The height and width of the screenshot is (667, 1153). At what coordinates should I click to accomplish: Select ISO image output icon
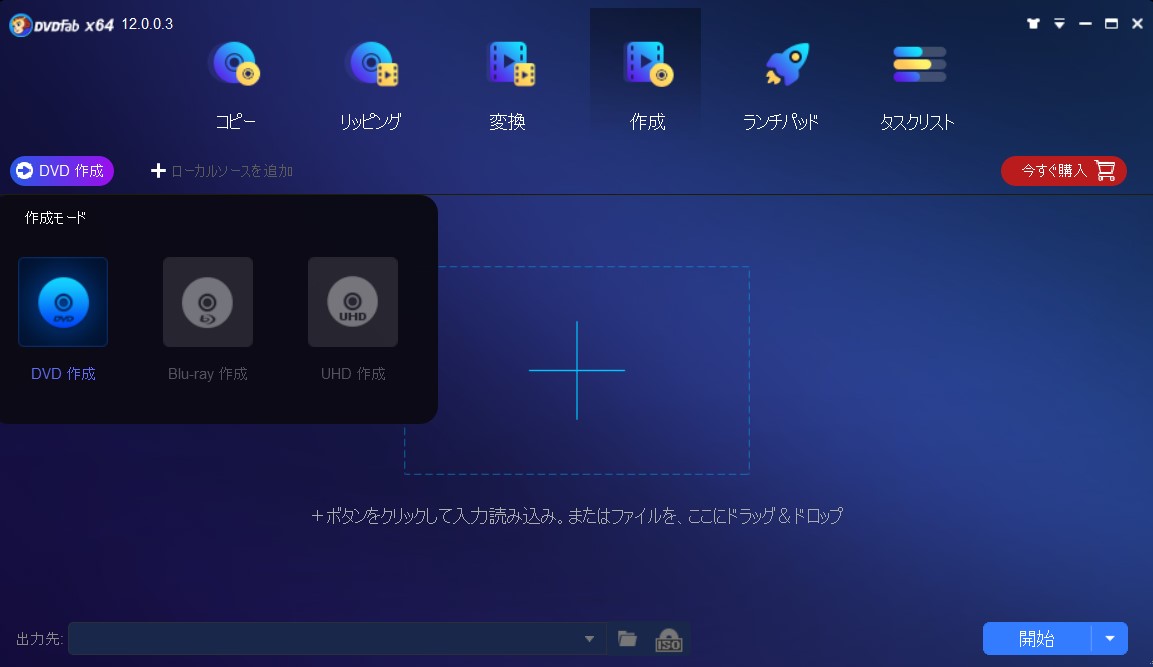pyautogui.click(x=668, y=639)
